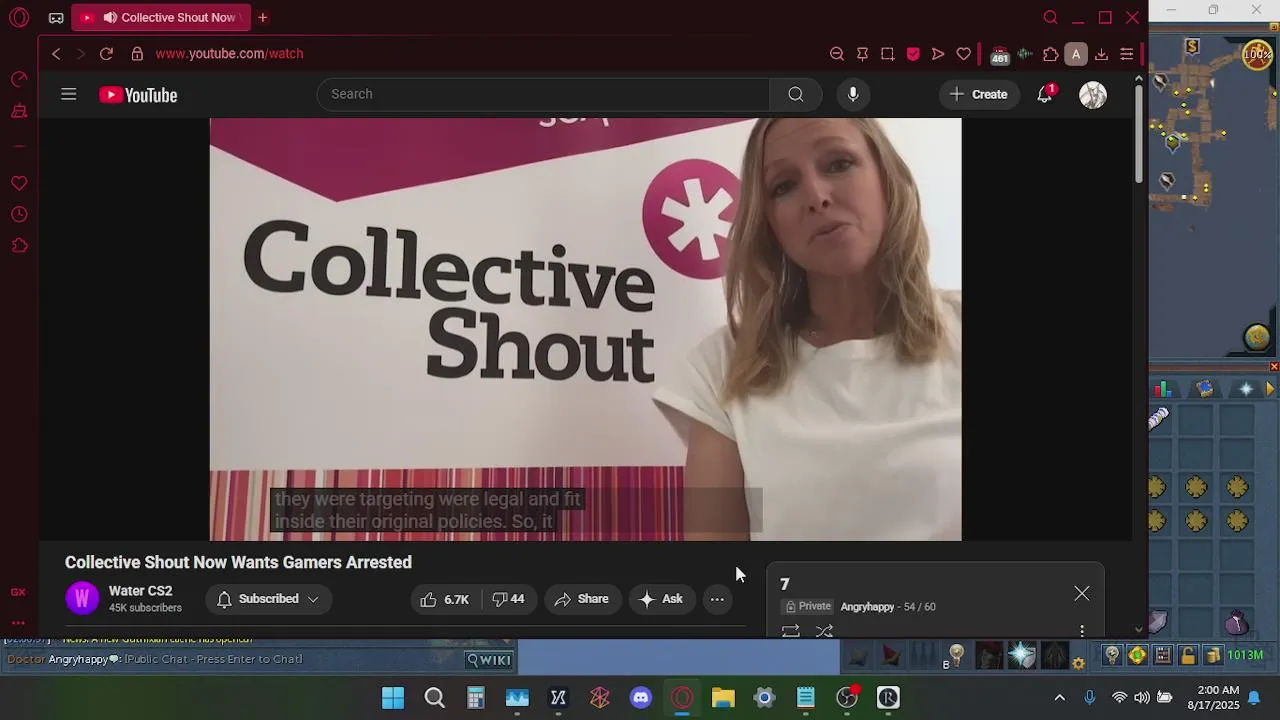Viewport: 1280px width, 720px height.
Task: Open the Water CS2 channel avatar
Action: point(82,599)
